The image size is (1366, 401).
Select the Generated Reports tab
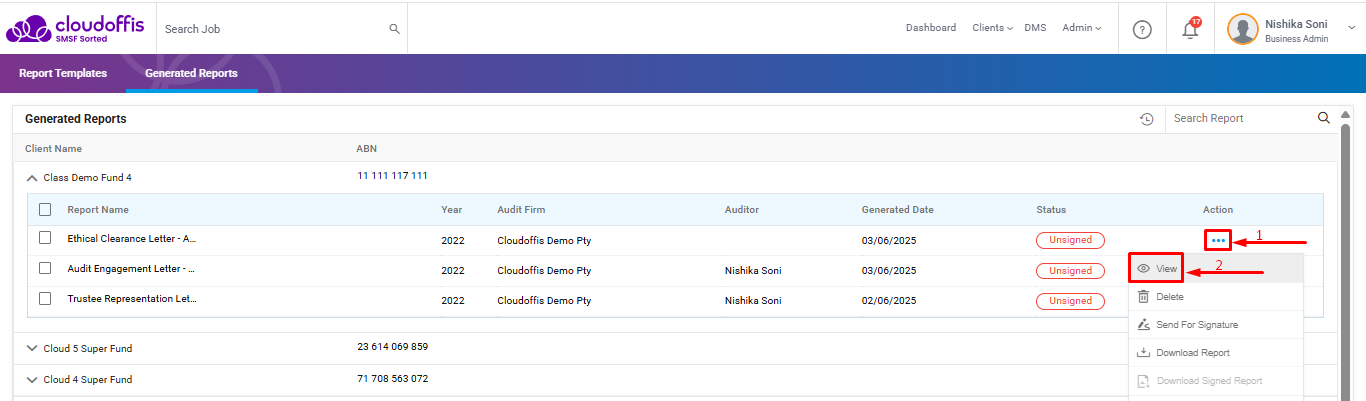(191, 73)
